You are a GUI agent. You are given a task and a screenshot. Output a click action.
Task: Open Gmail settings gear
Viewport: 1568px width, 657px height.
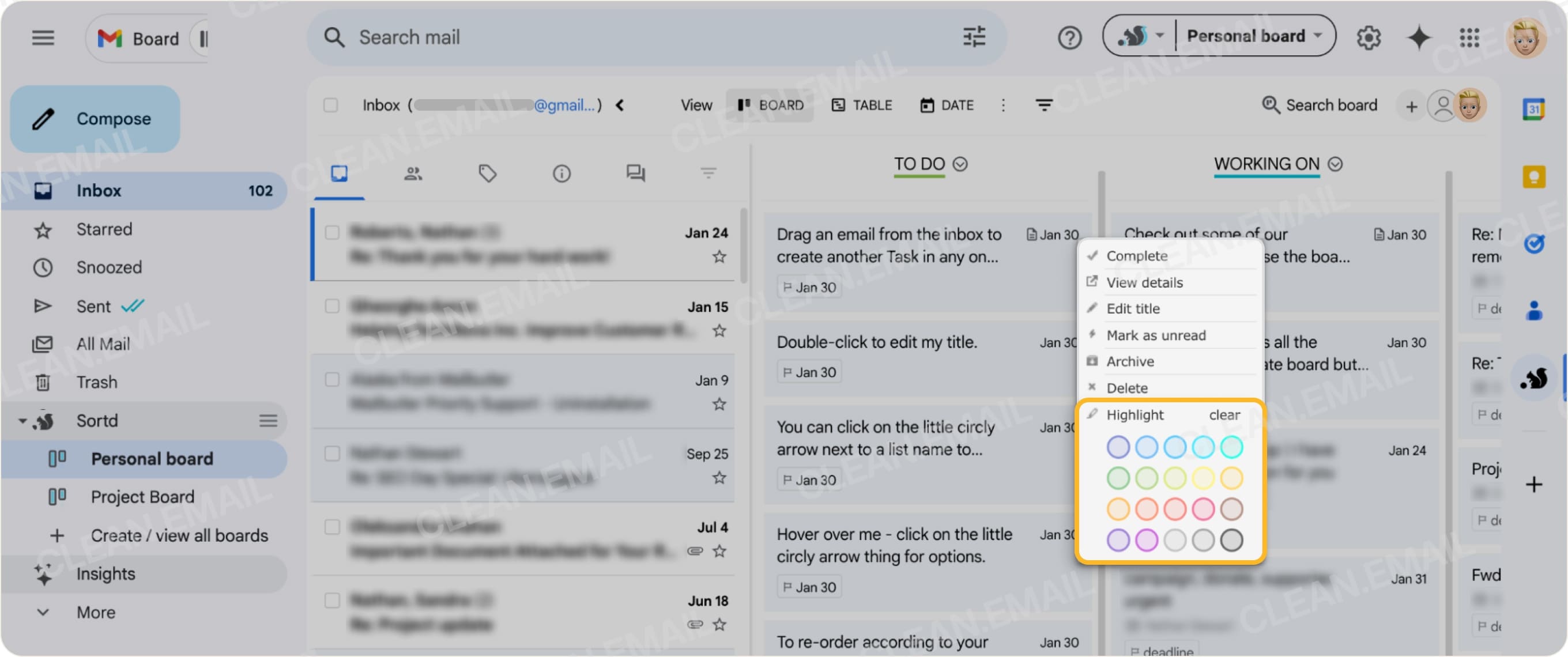pos(1369,37)
